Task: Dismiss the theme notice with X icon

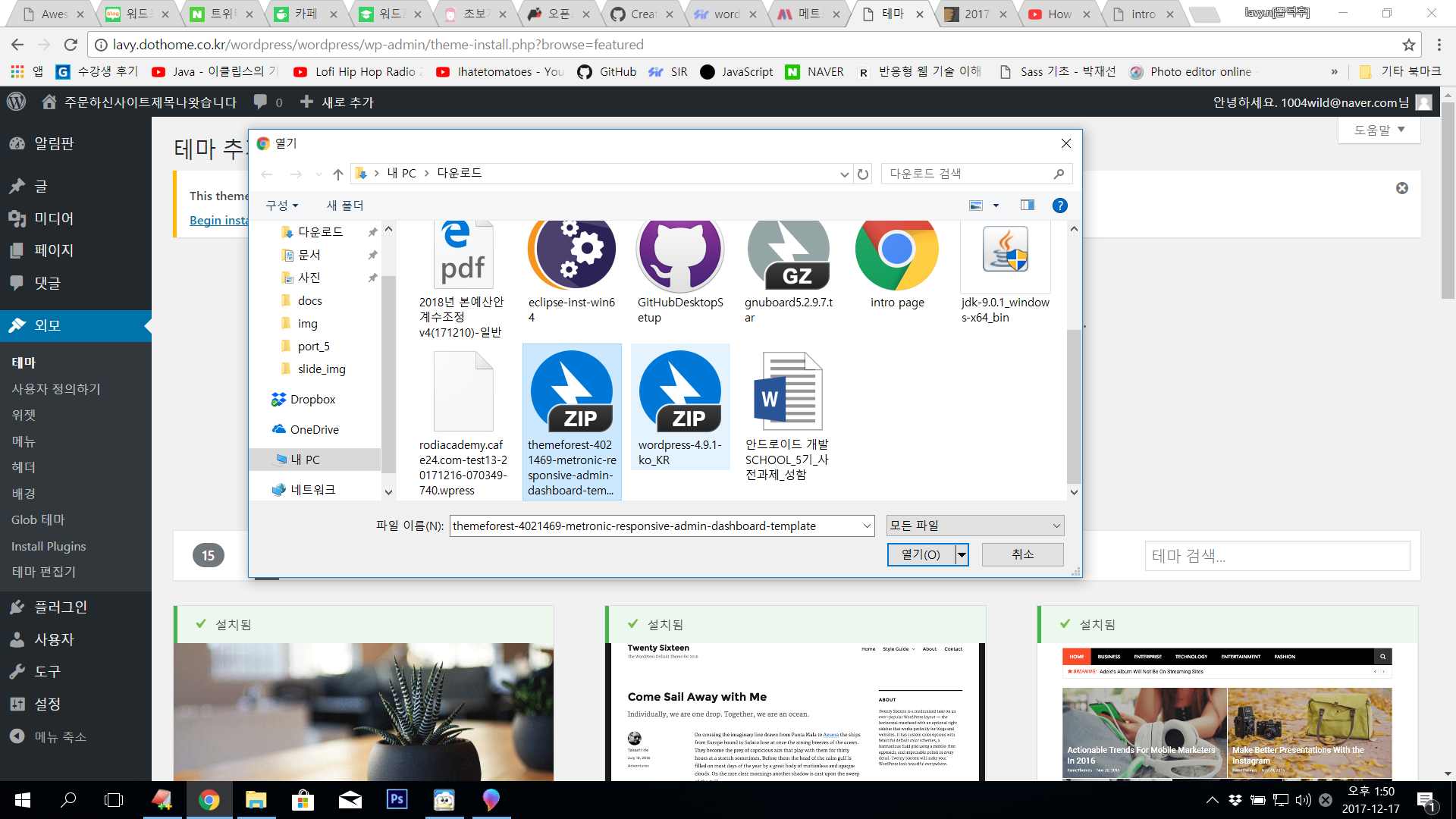Action: 1401,188
